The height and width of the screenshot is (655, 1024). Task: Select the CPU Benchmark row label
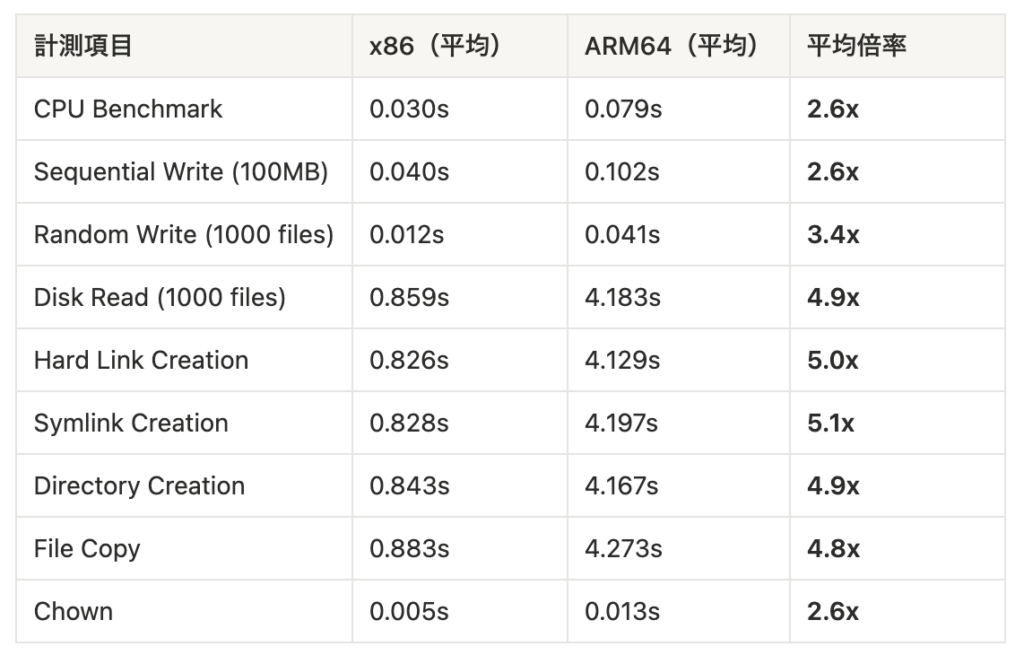[x=128, y=109]
